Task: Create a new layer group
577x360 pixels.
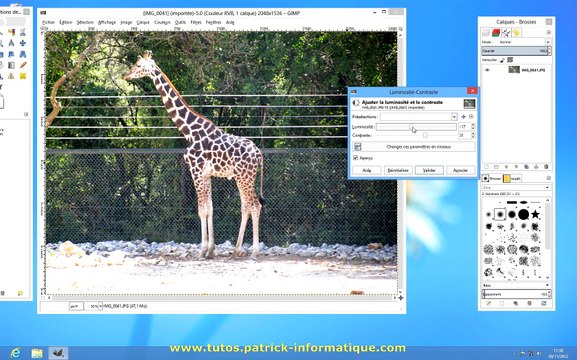Action: click(496, 167)
